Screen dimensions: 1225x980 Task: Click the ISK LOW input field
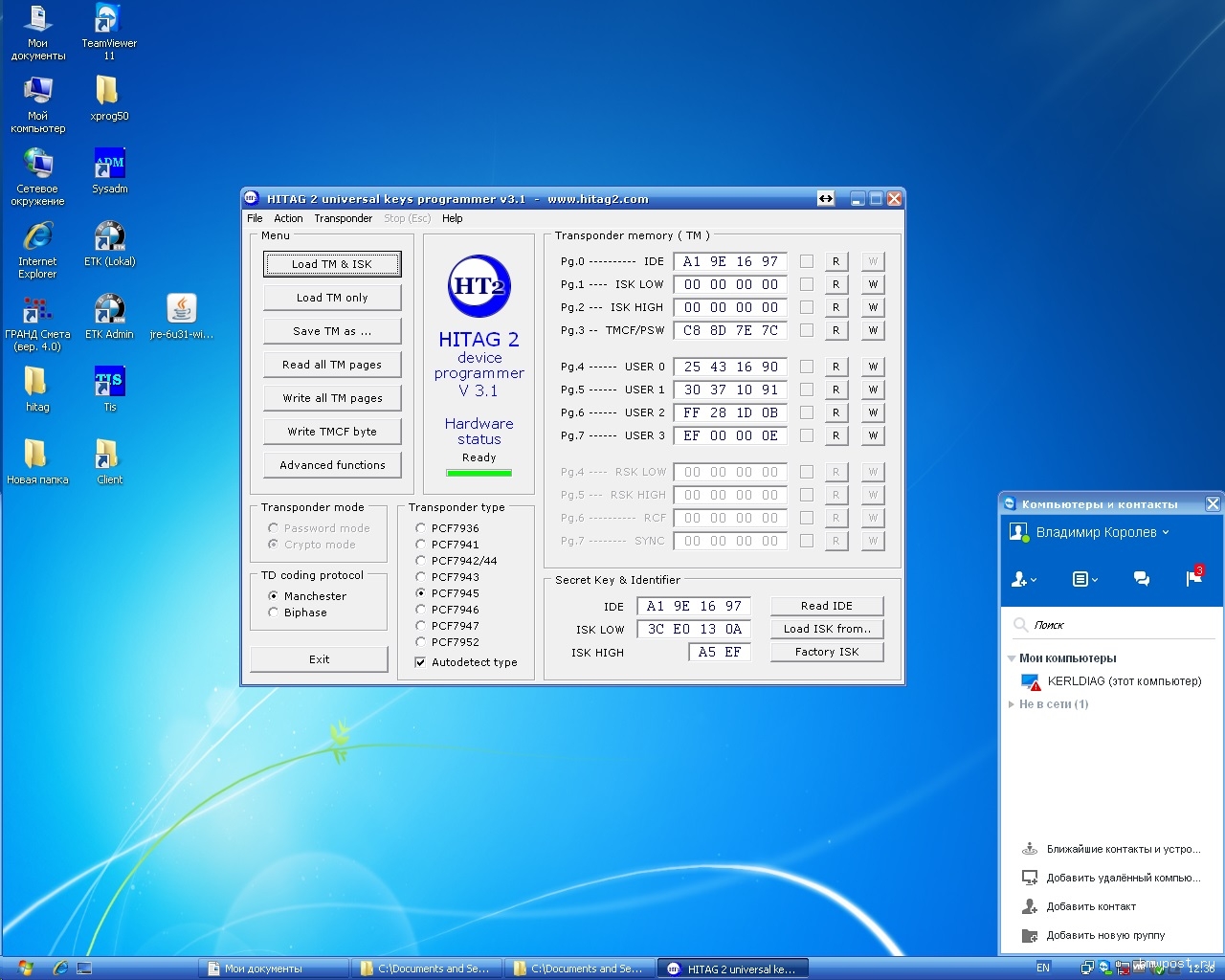[694, 629]
